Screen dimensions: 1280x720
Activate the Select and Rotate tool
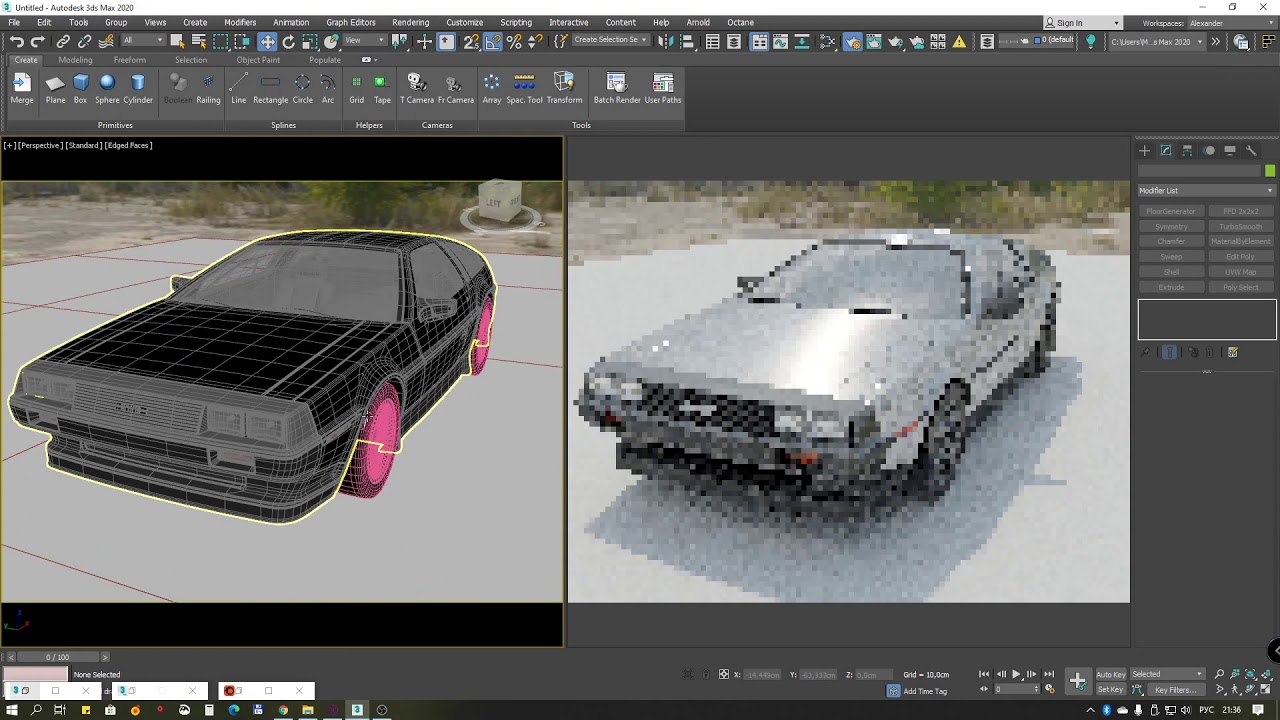coord(289,41)
